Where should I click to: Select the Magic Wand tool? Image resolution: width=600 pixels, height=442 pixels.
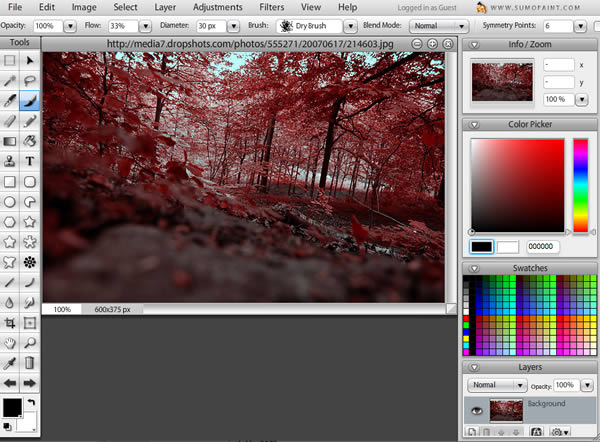(x=10, y=80)
